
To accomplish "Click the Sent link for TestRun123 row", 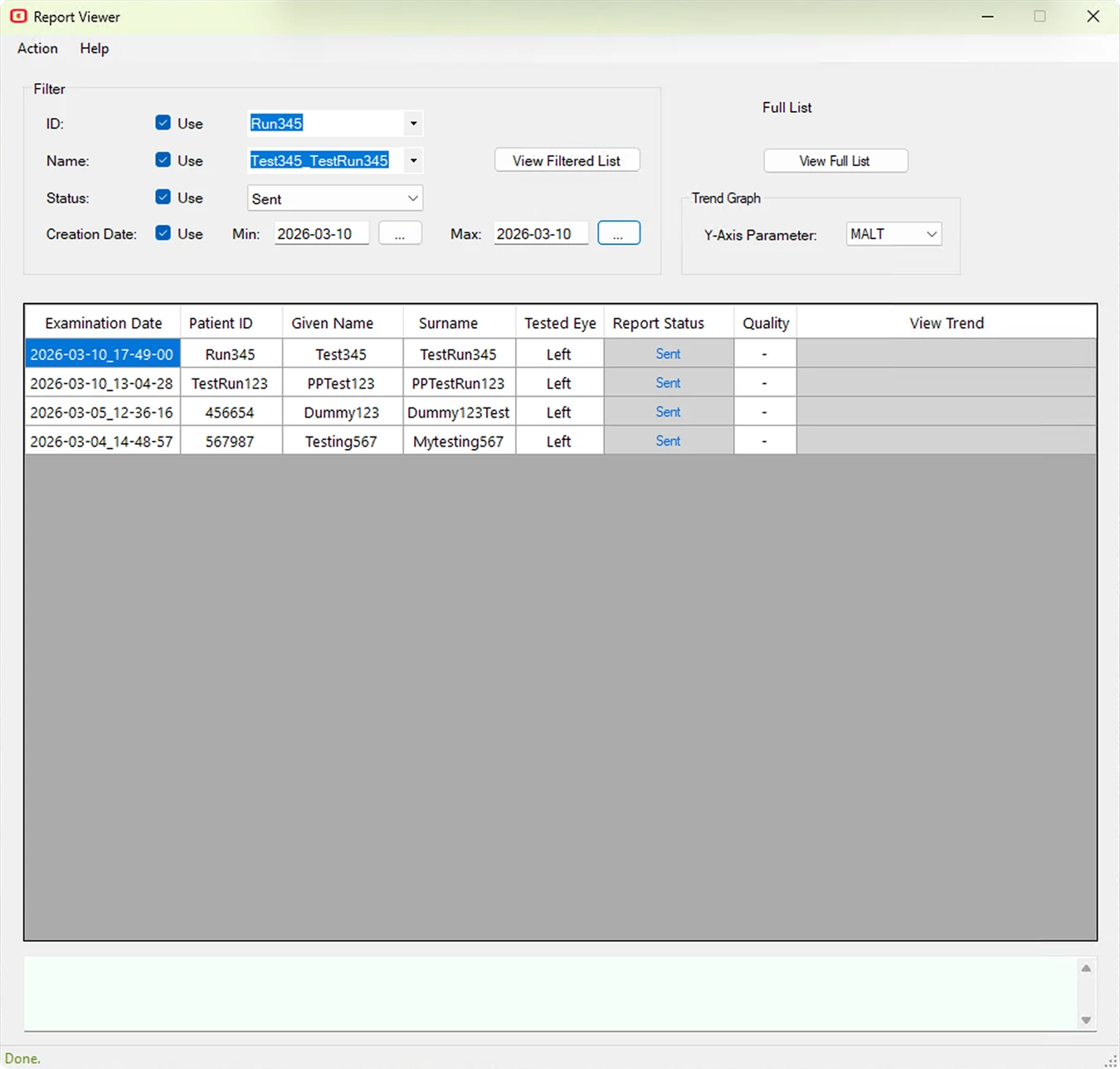I will [668, 383].
